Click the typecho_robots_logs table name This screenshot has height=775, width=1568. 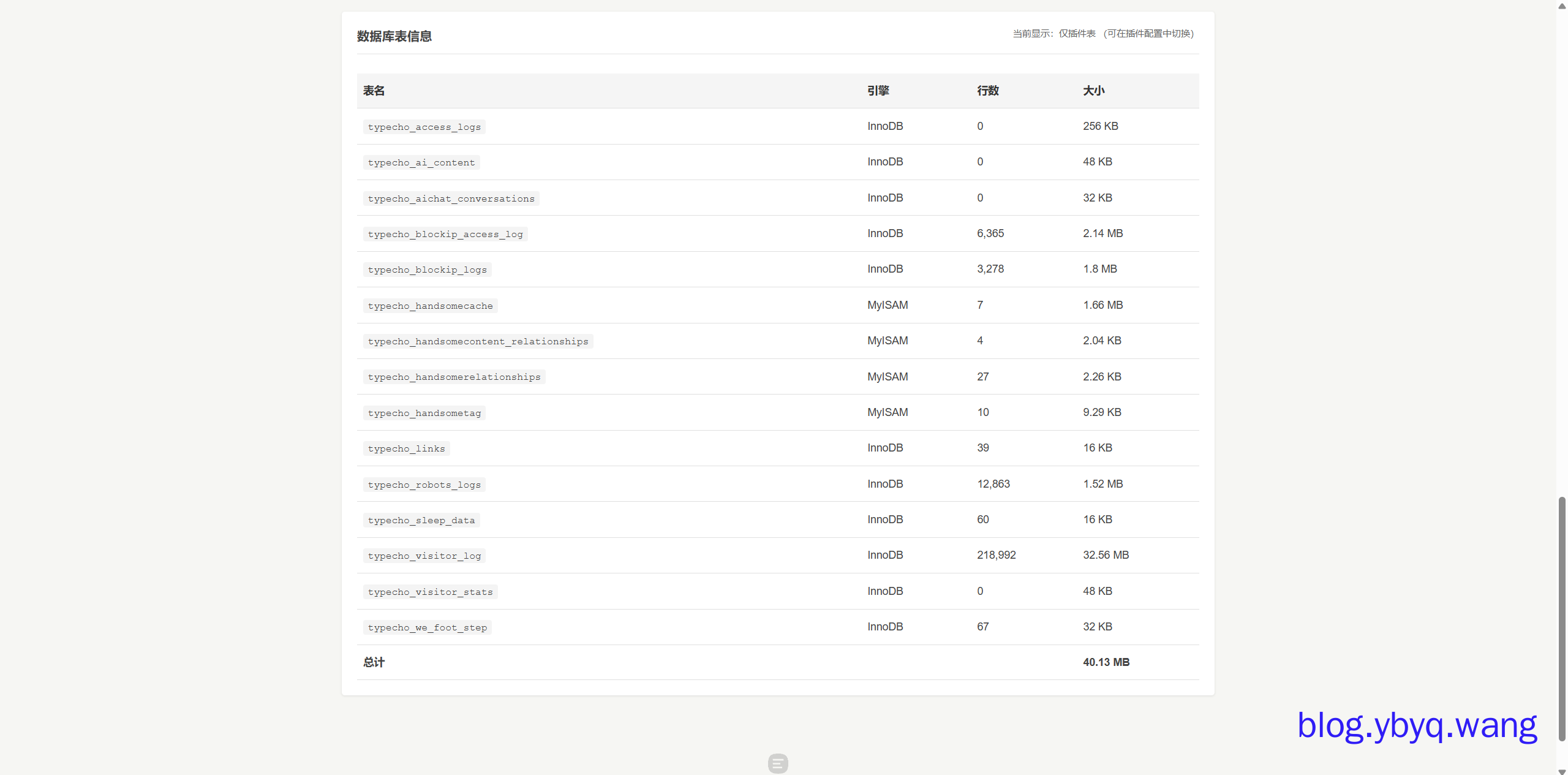coord(424,485)
